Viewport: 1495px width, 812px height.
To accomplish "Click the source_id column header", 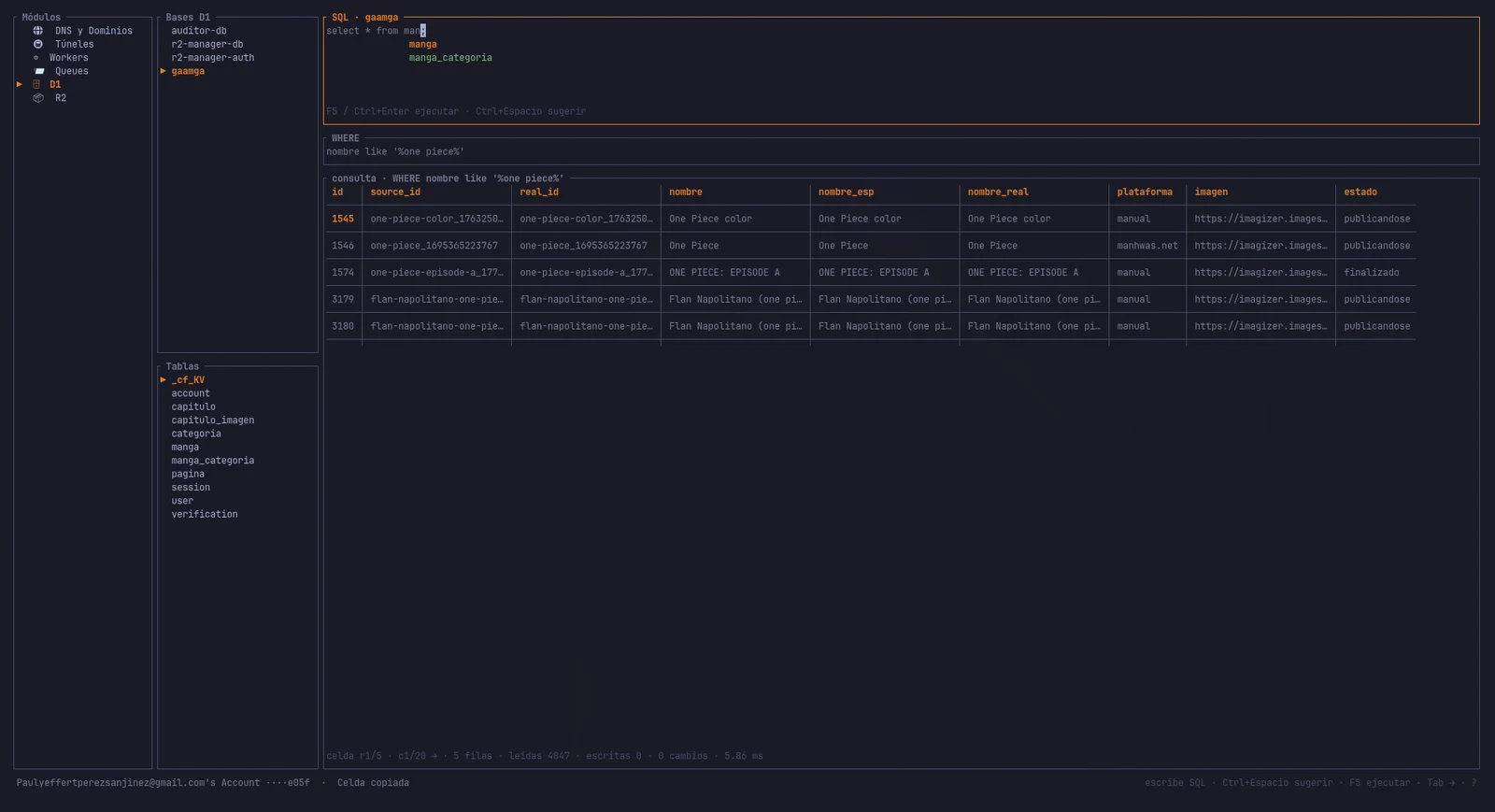I will (x=395, y=192).
